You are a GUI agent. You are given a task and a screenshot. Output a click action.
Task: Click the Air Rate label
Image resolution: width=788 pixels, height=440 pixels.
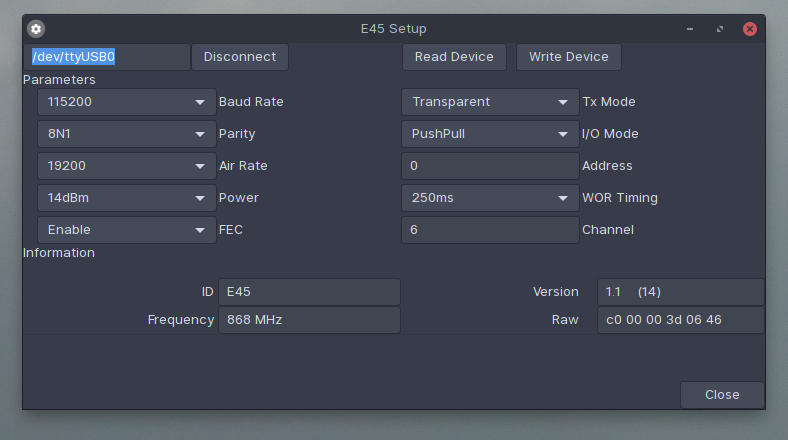coord(243,166)
